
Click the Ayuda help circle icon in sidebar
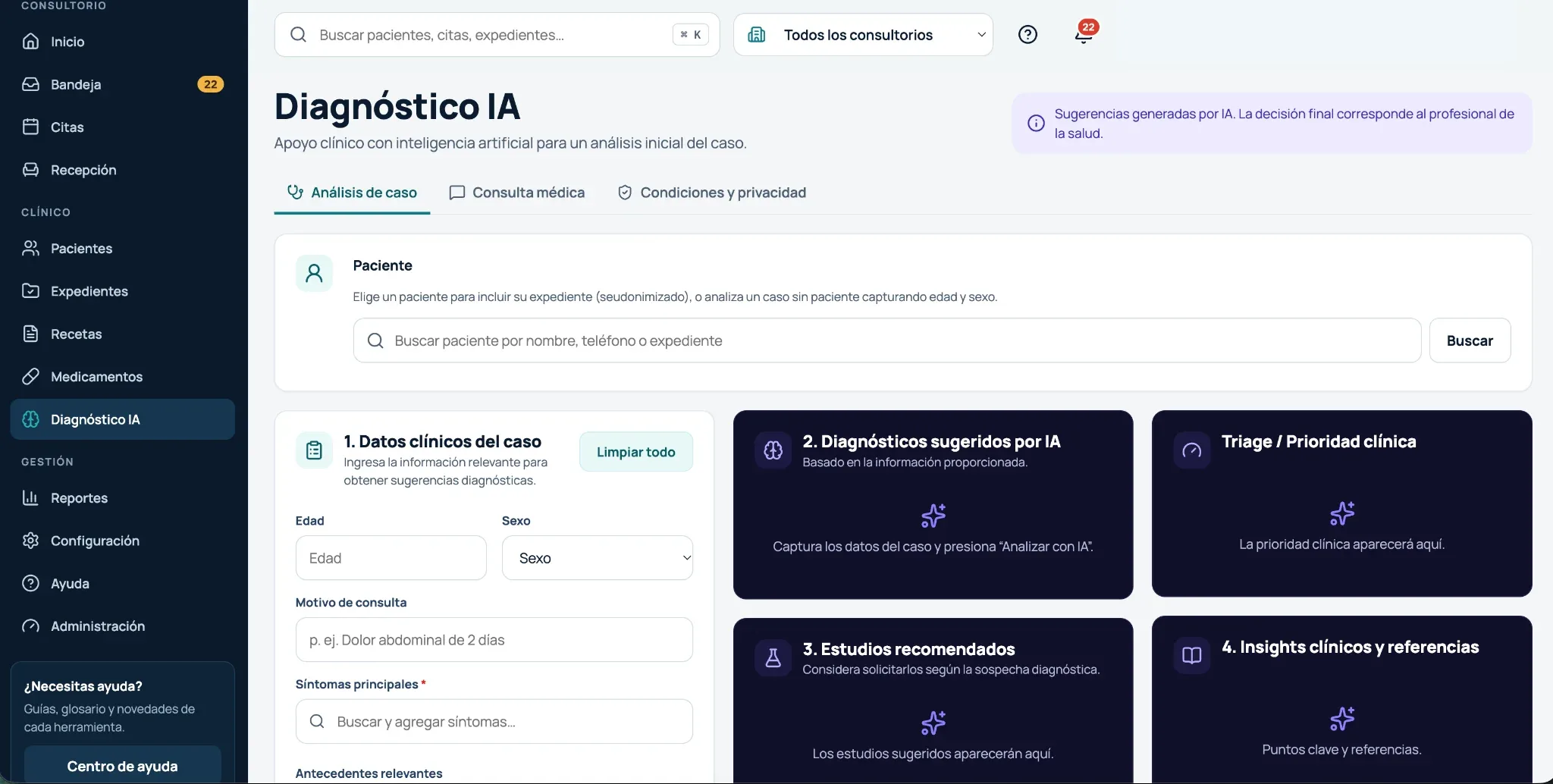[30, 583]
